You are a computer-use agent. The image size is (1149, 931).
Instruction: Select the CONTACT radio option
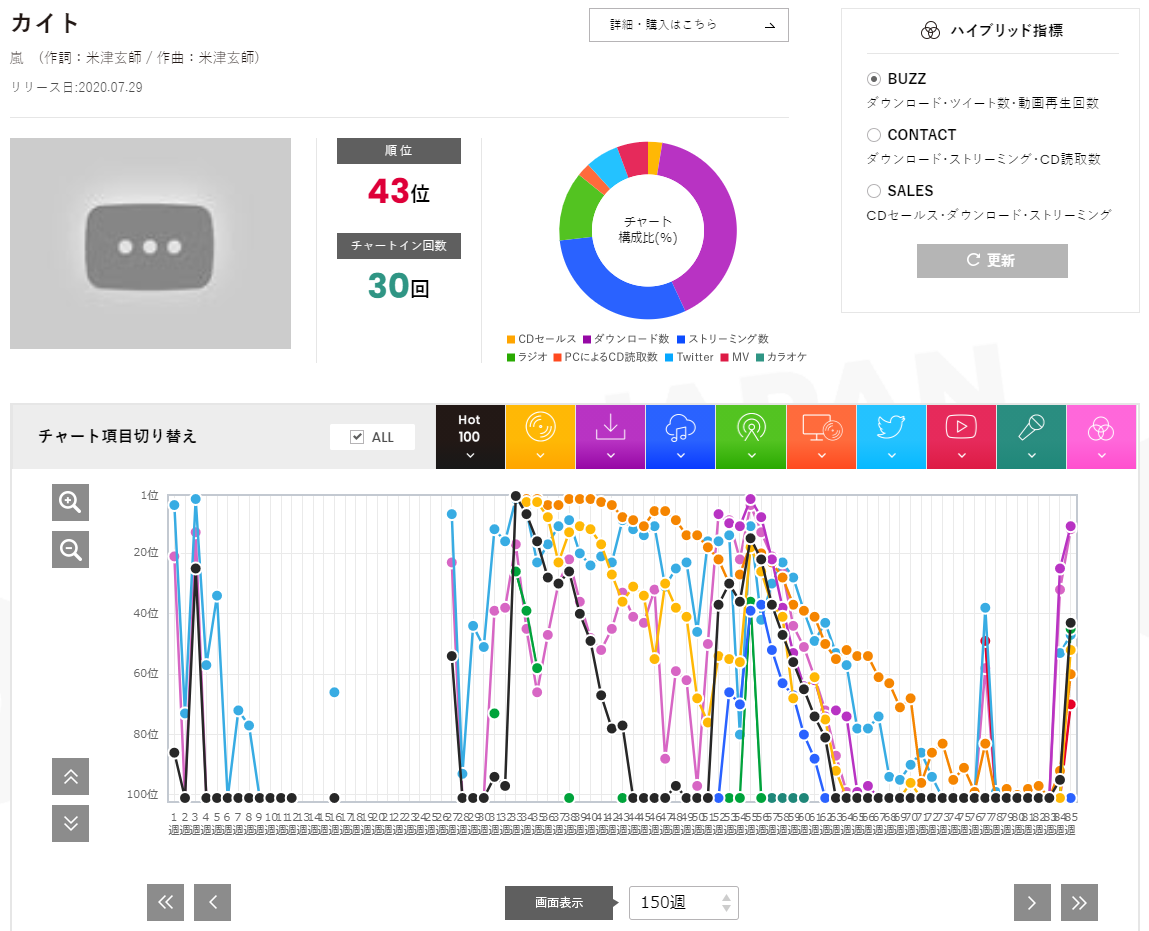[873, 135]
